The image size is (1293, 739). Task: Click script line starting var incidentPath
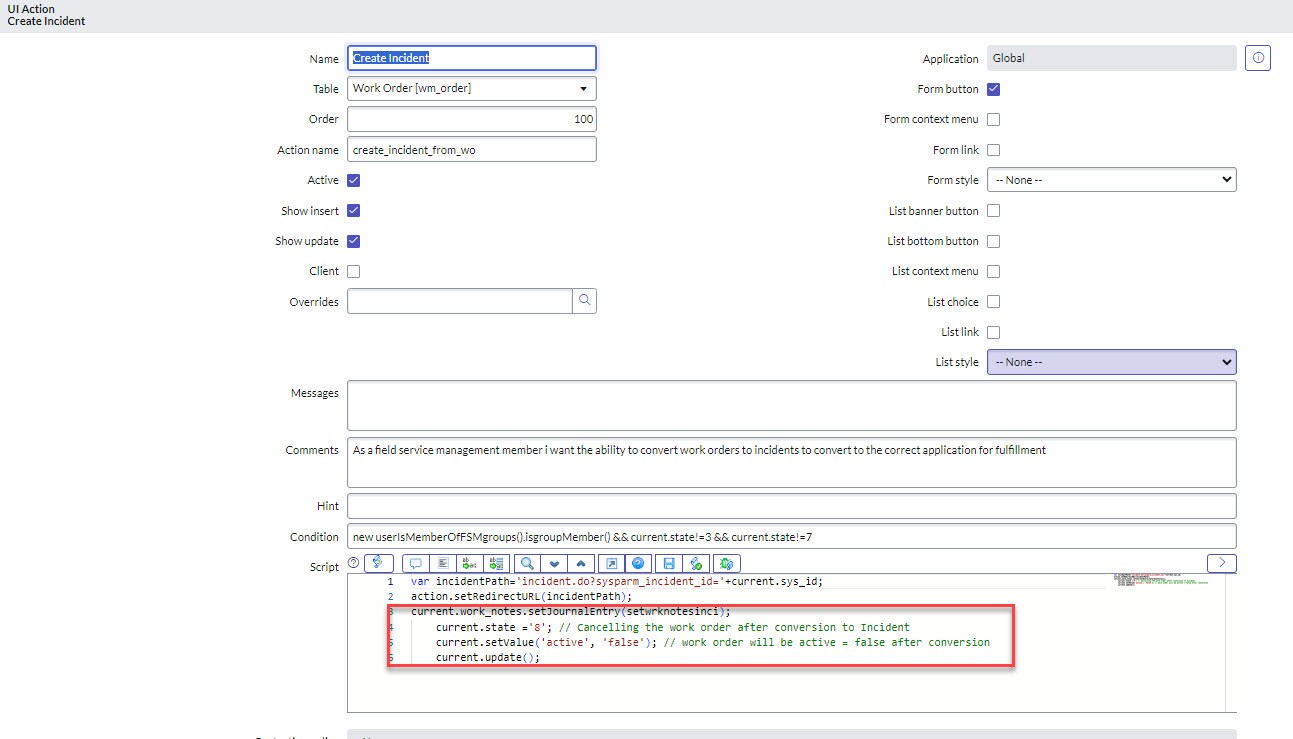[x=616, y=581]
